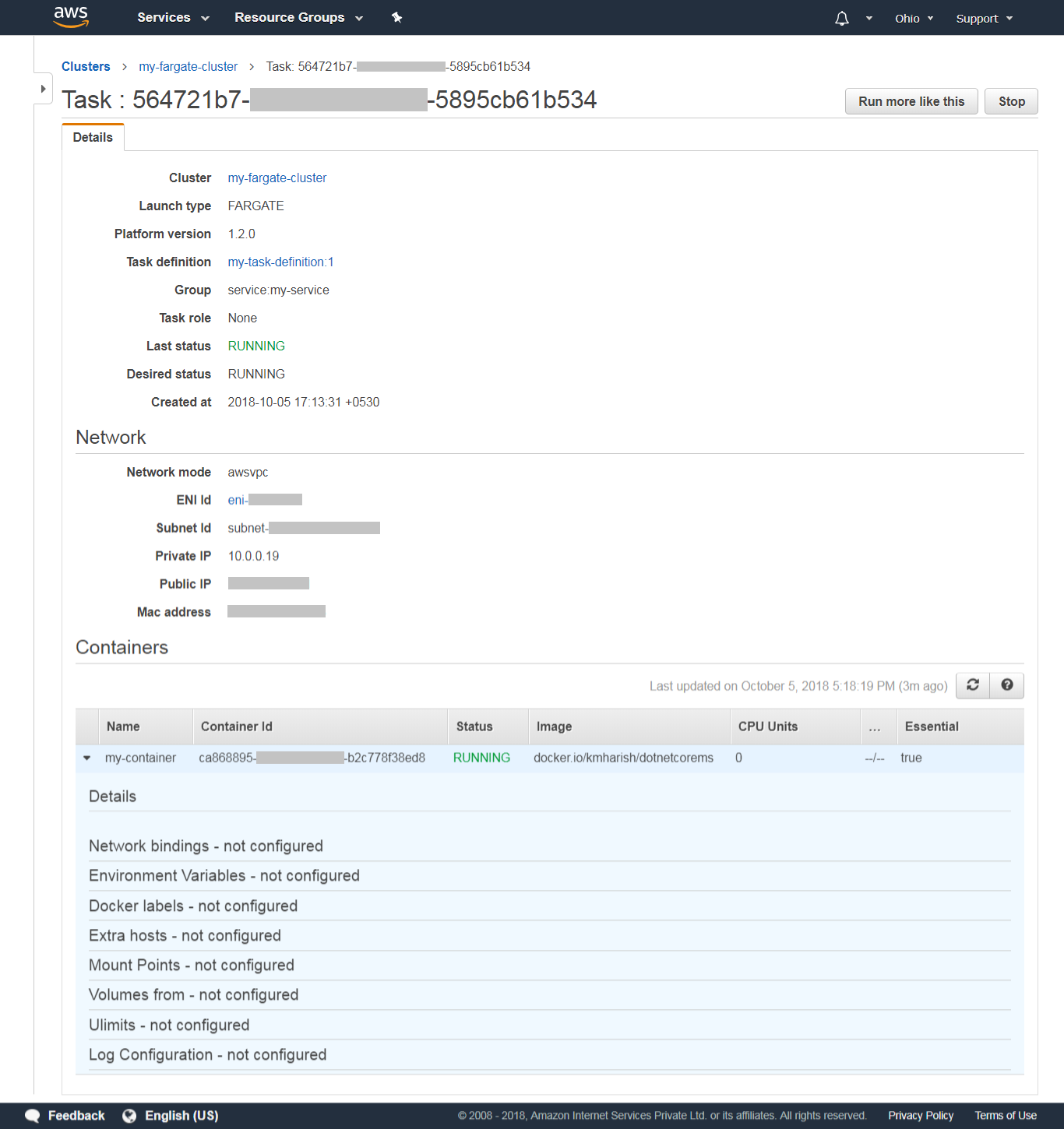Open the Services dropdown menu

(x=173, y=17)
